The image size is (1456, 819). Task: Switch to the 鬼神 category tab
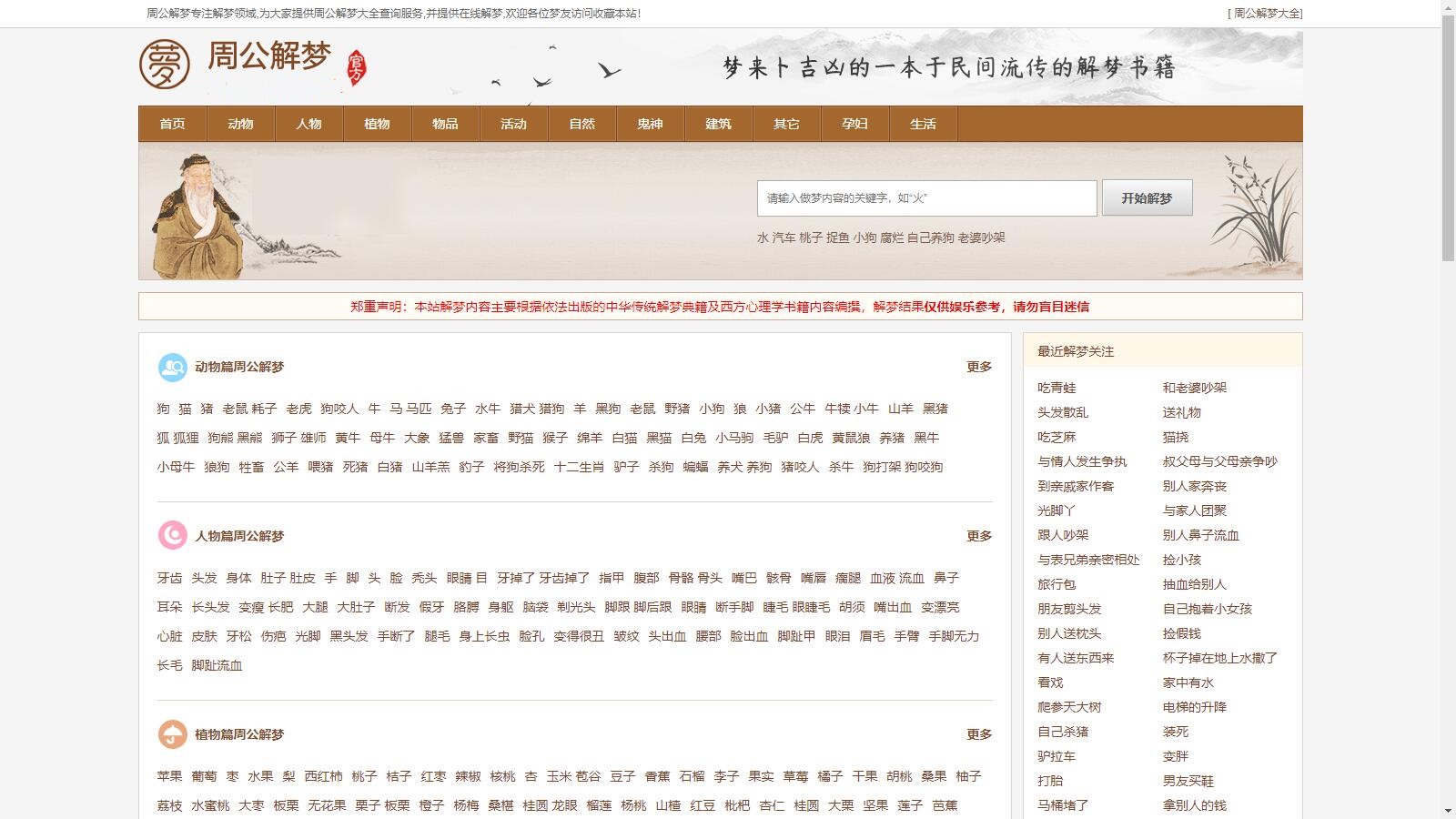(650, 124)
